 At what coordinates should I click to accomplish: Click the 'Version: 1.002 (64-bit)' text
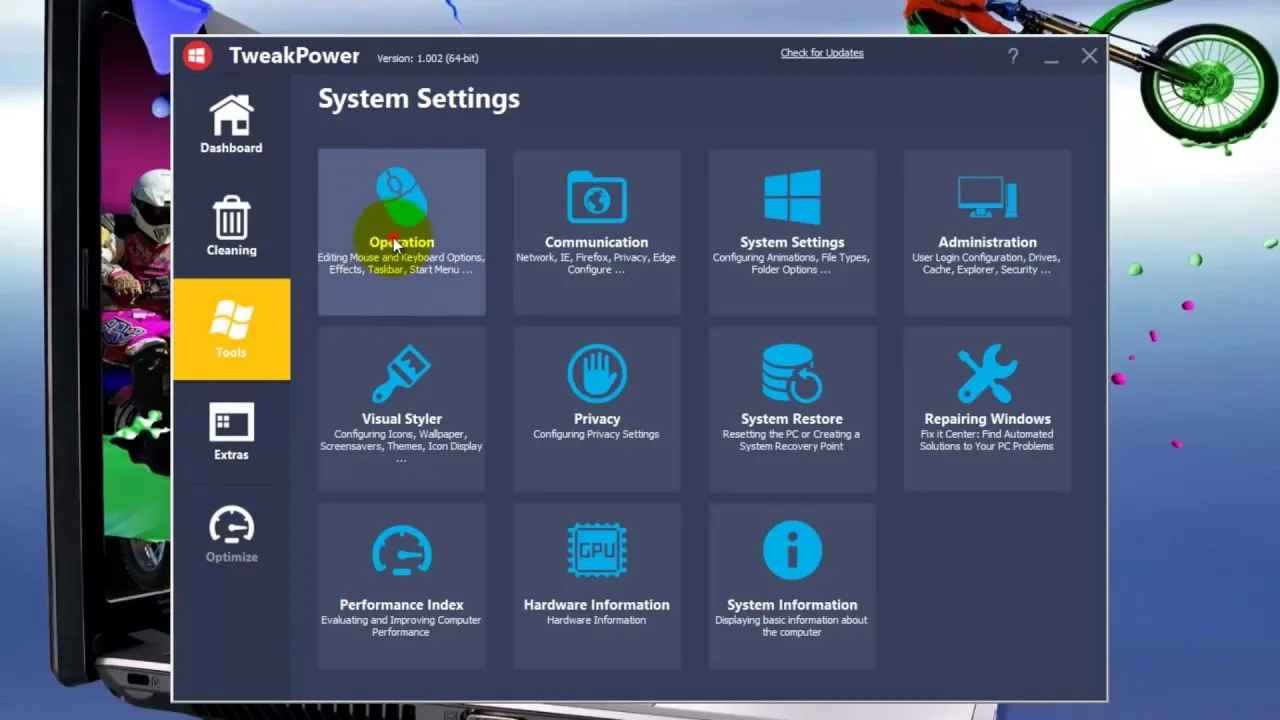point(428,59)
